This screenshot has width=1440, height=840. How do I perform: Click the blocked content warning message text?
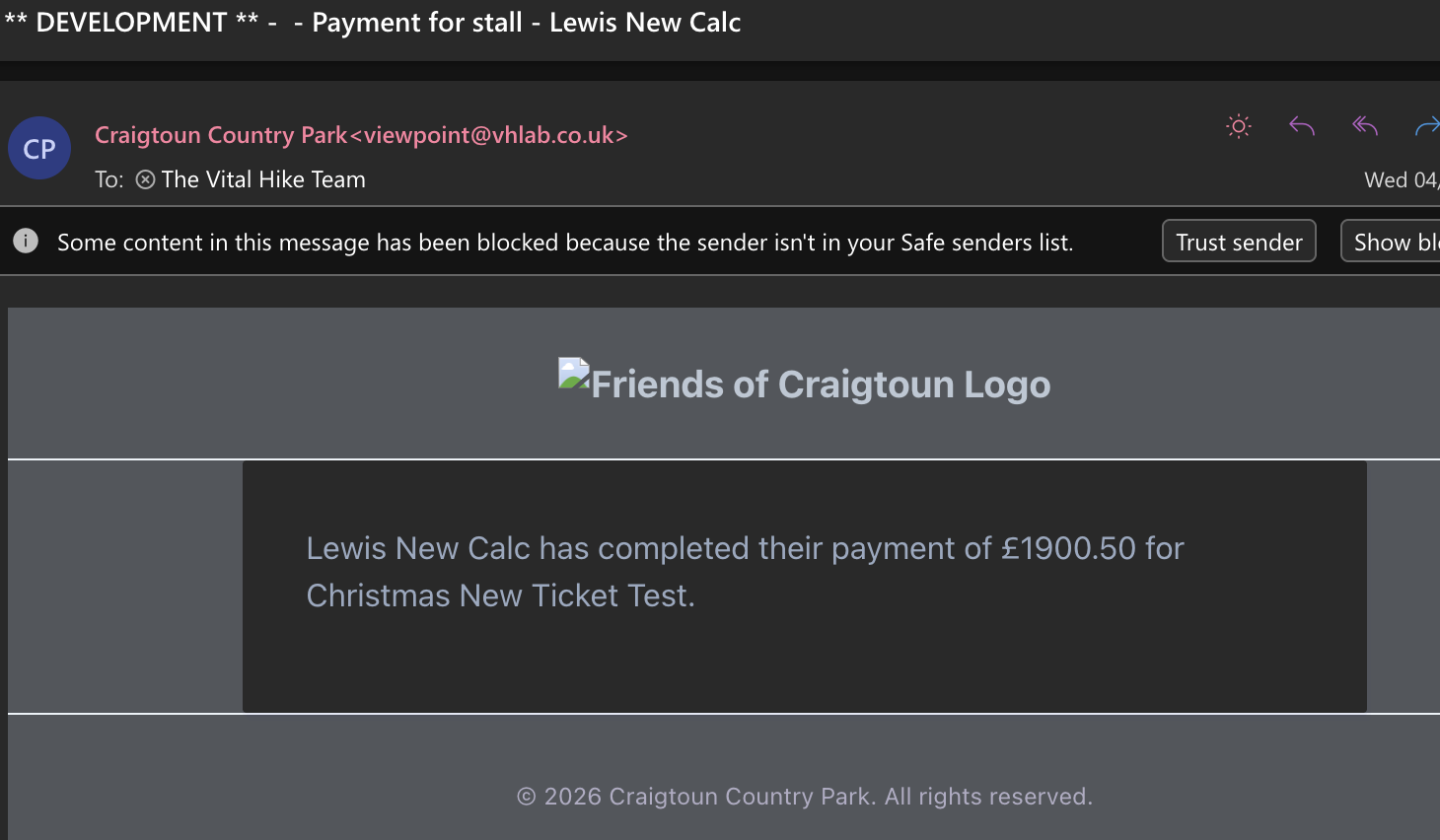point(564,243)
